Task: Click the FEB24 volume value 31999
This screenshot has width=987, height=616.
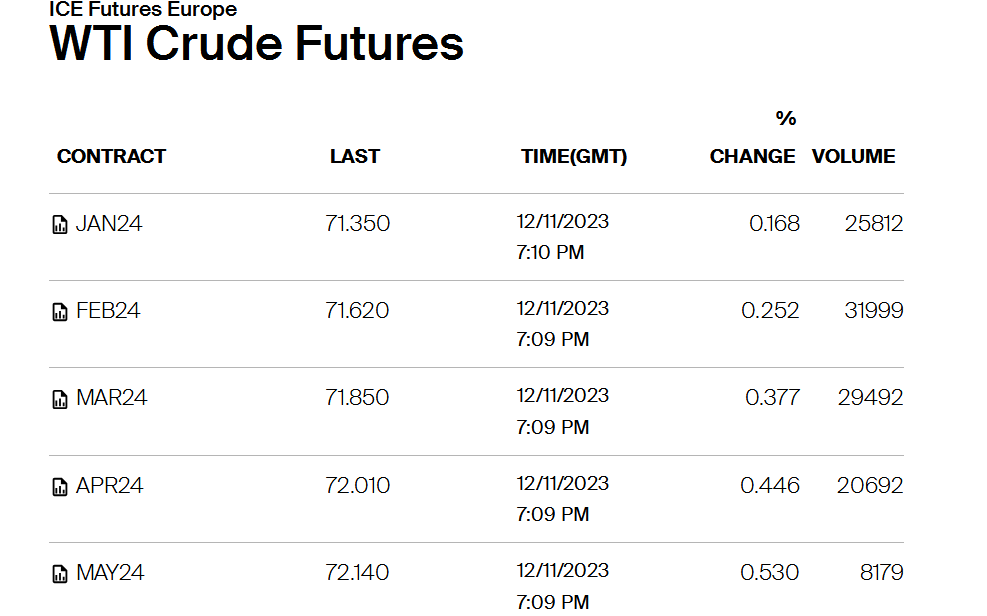Action: [x=874, y=310]
